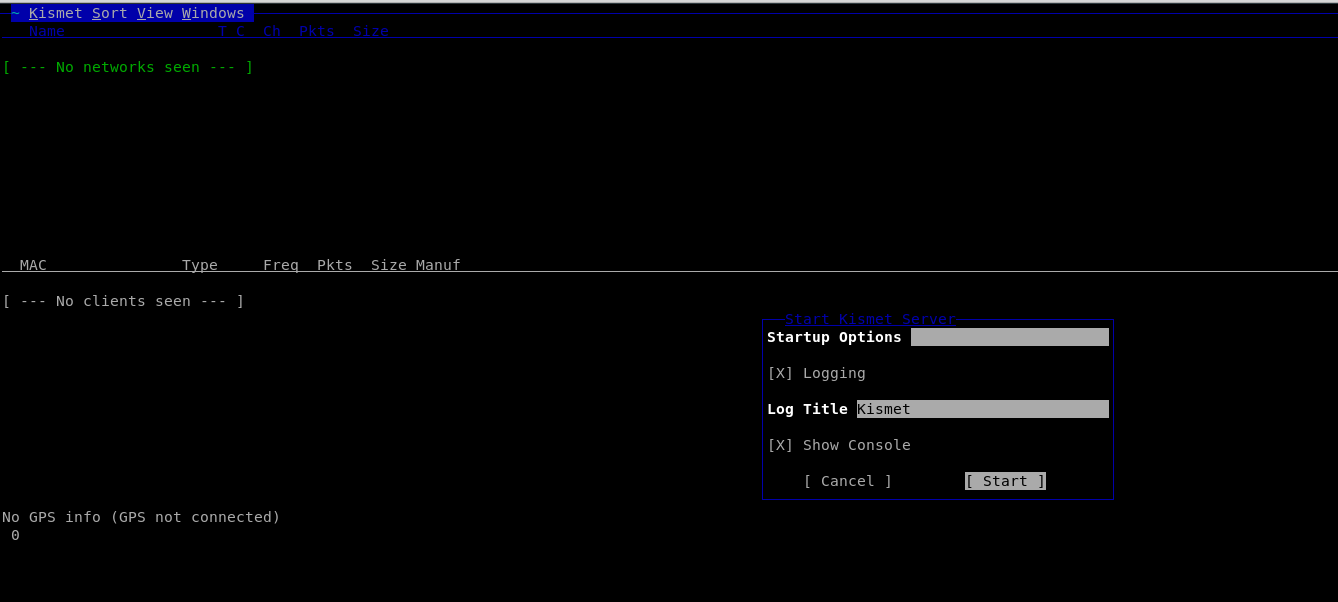Click the Freq column header
Screen dimensions: 1338x602
[x=281, y=265]
